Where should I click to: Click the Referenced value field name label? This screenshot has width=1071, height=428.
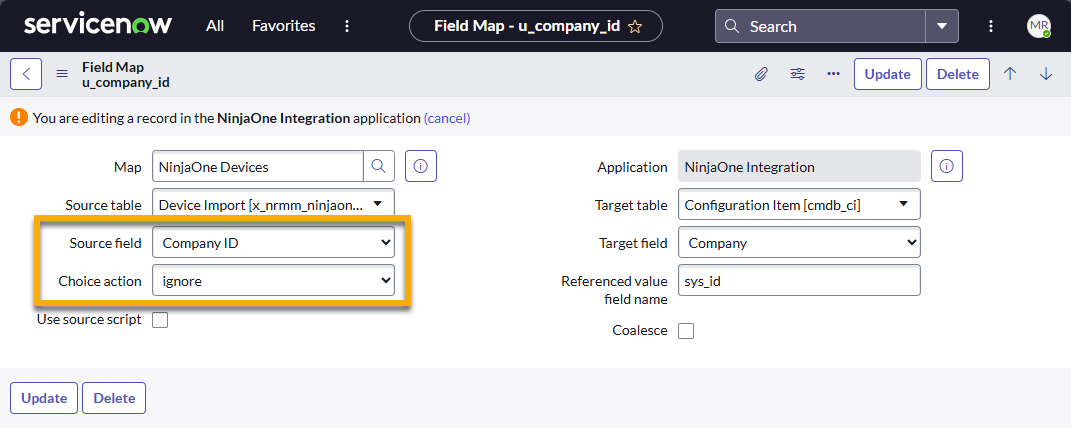pyautogui.click(x=615, y=289)
